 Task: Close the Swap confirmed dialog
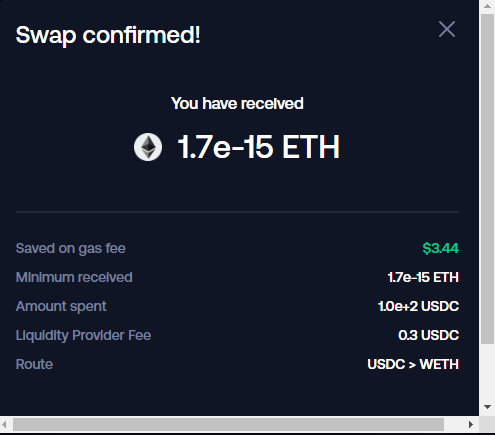tap(447, 29)
